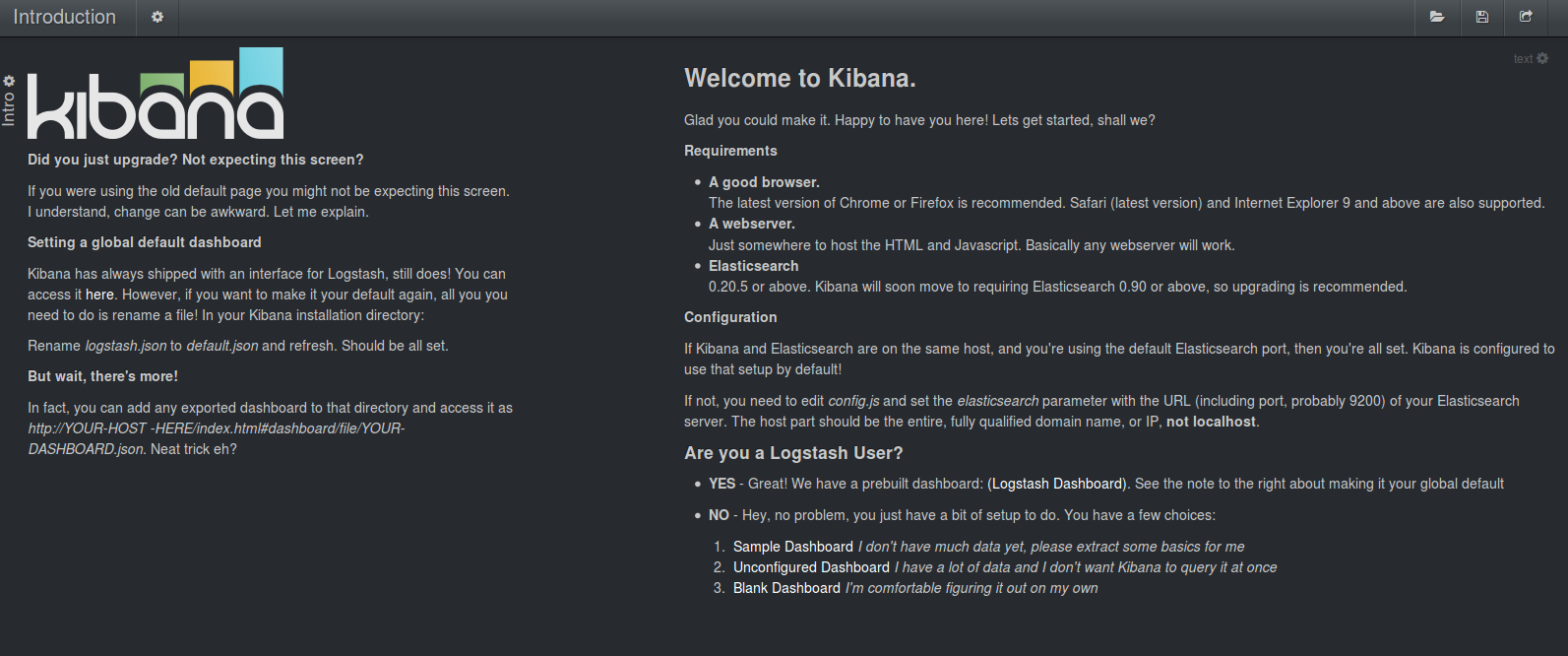Click the yellow bar in Kibana logo
1568x656 pixels.
[212, 74]
